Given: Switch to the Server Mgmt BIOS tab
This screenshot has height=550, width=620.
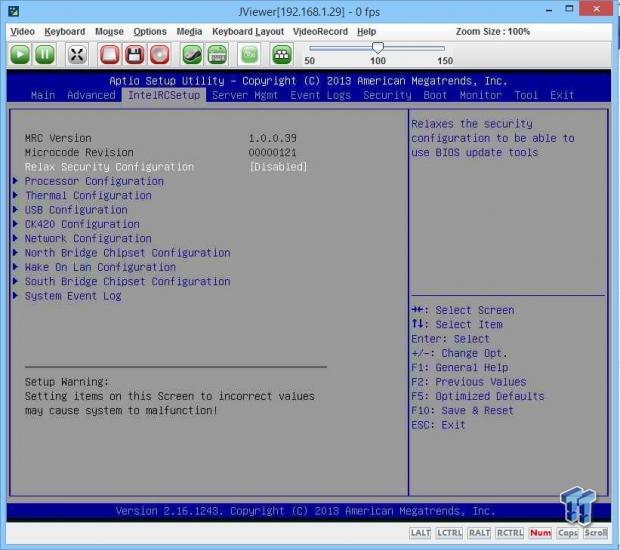Looking at the screenshot, I should pyautogui.click(x=245, y=95).
